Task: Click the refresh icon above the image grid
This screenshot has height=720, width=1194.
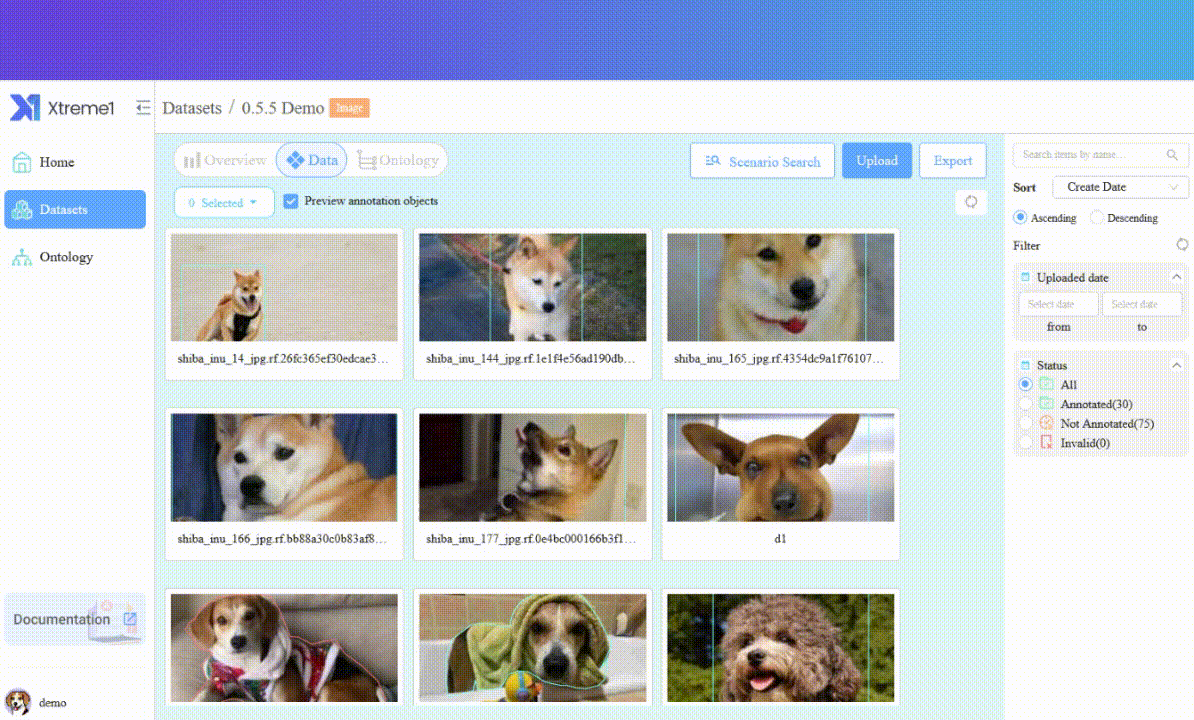Action: pos(970,202)
